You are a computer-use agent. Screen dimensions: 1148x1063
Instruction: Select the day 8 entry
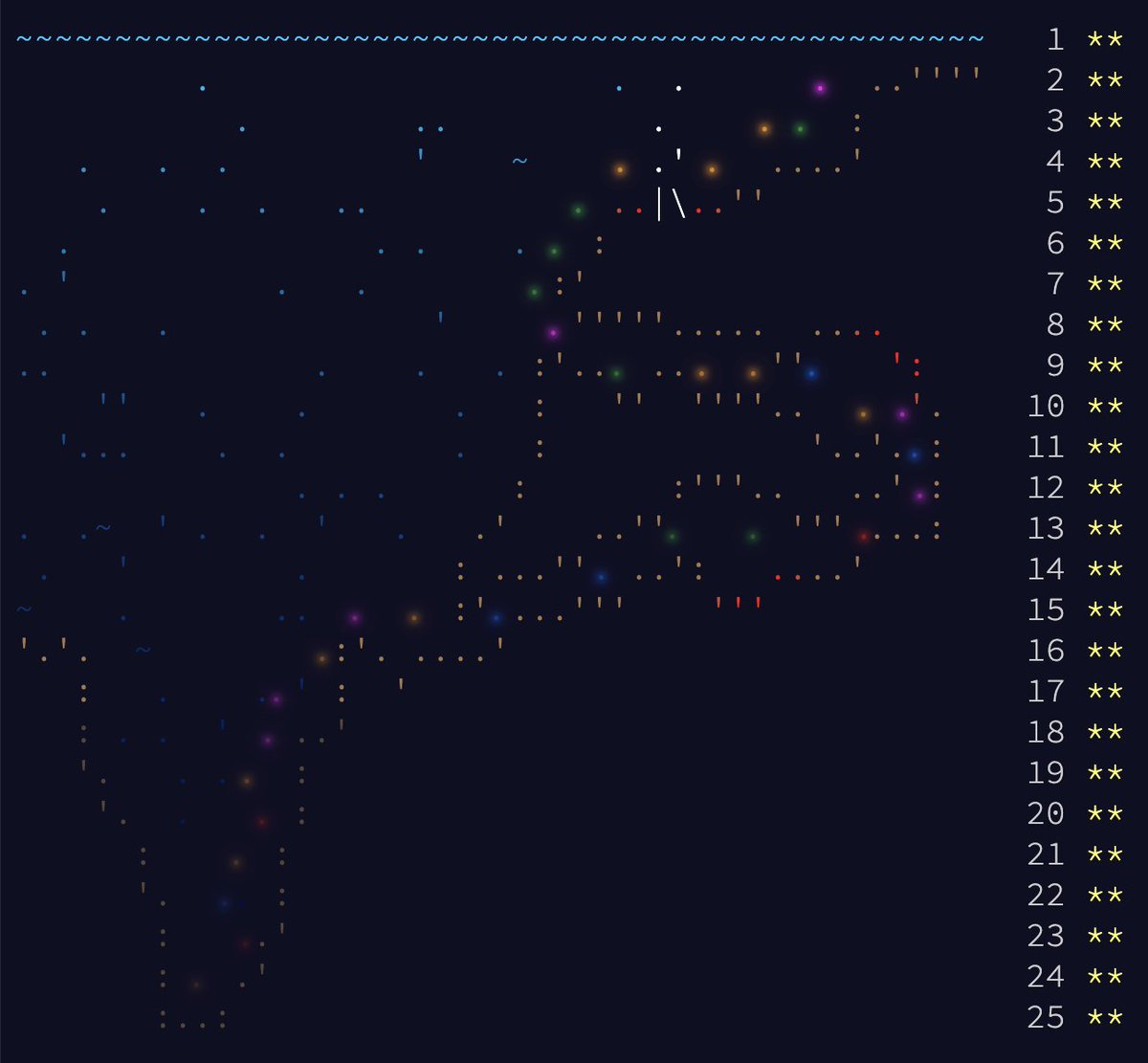point(1055,324)
